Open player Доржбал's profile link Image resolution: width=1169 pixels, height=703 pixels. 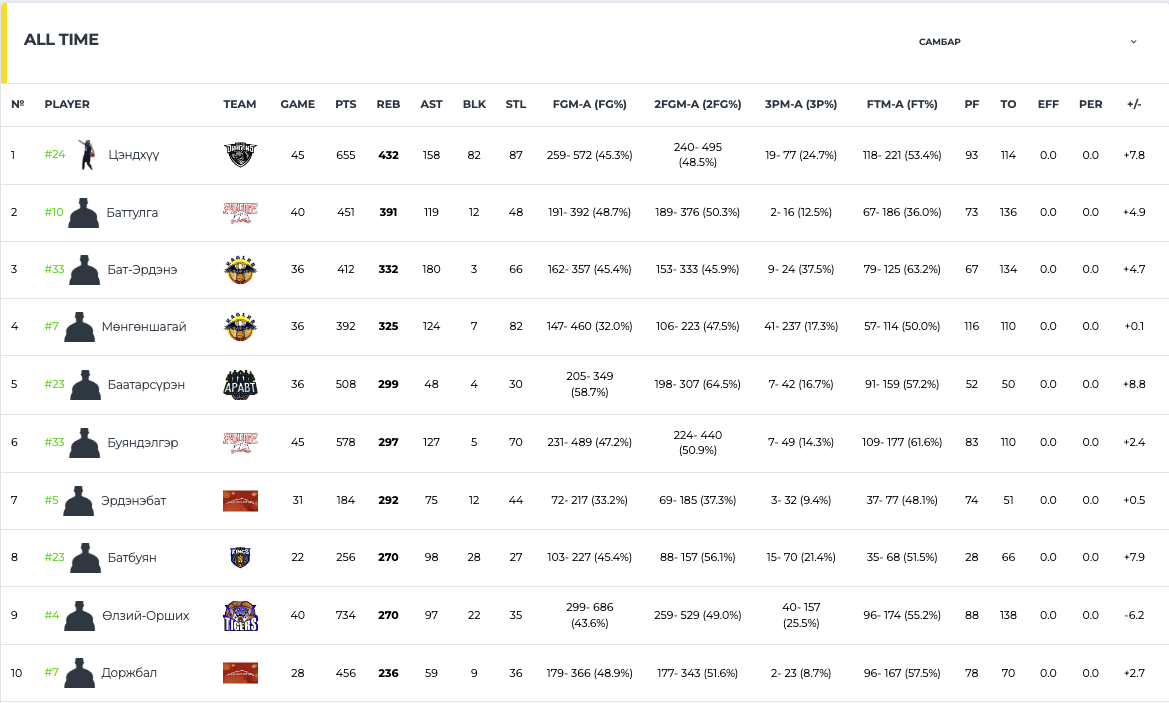point(129,672)
